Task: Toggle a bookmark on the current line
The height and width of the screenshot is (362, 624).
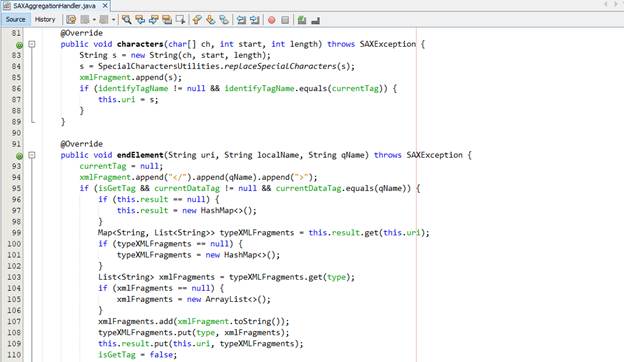Action: 224,19
